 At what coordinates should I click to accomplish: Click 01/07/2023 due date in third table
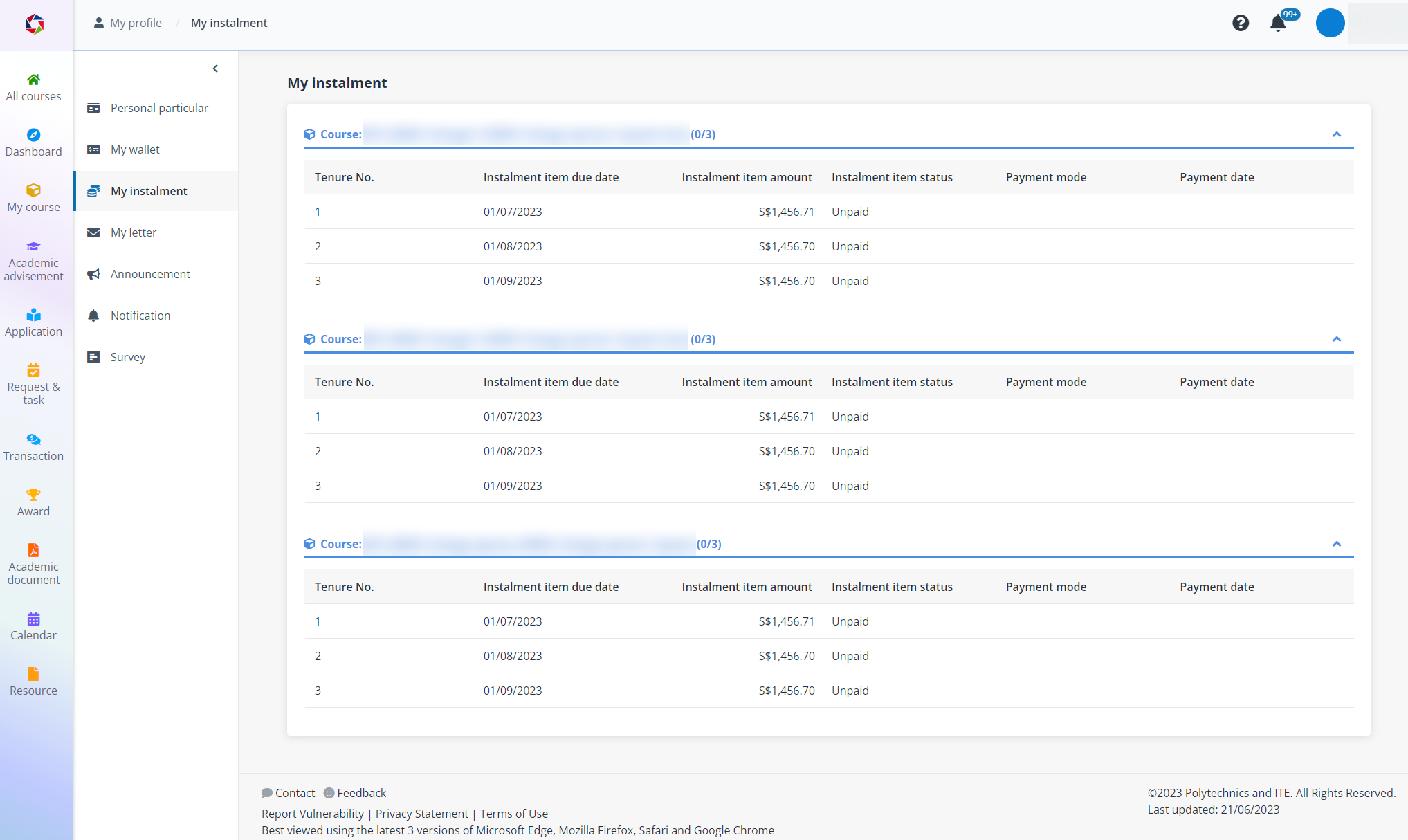coord(513,621)
